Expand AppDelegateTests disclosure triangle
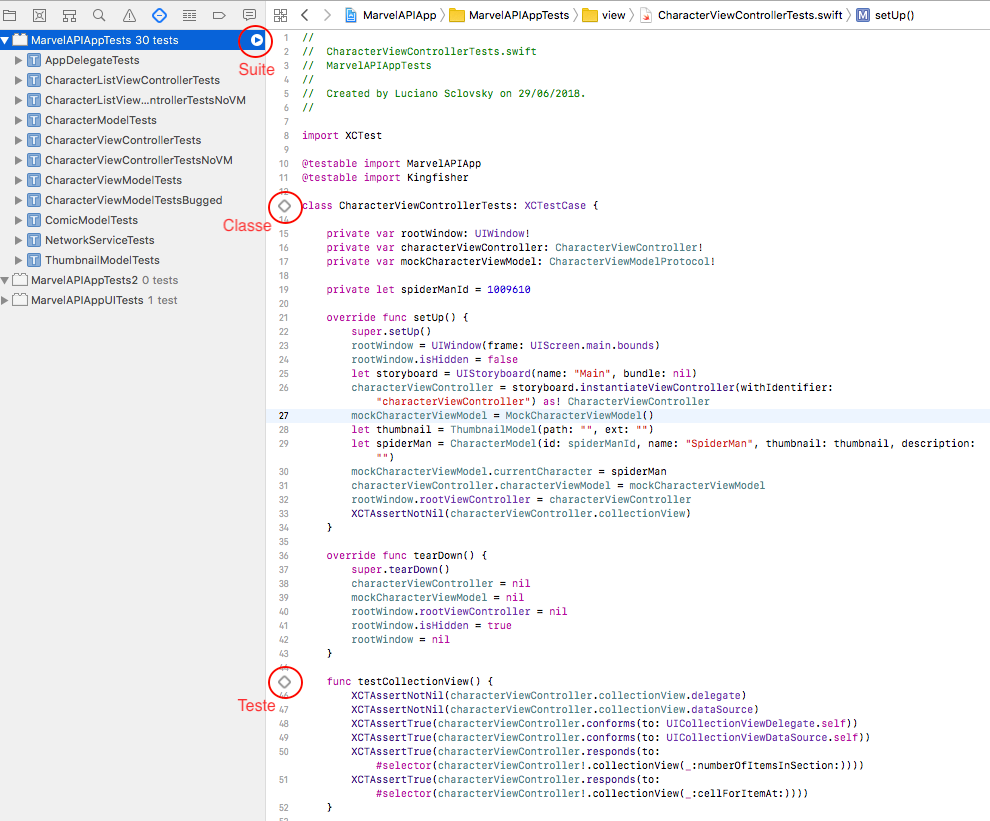Screen dimensions: 990x821 [18, 61]
